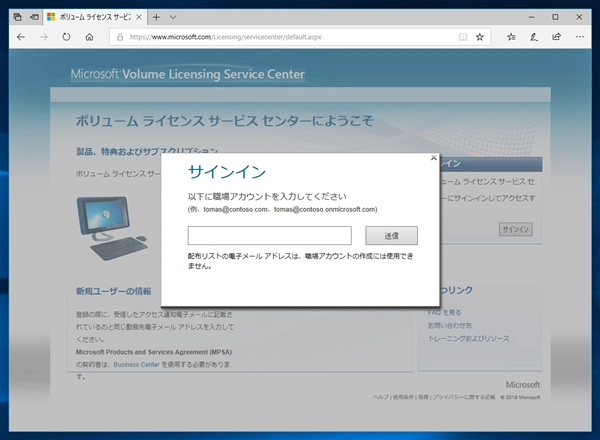Click the browser Back arrow
Viewport: 600px width, 440px height.
(21, 37)
